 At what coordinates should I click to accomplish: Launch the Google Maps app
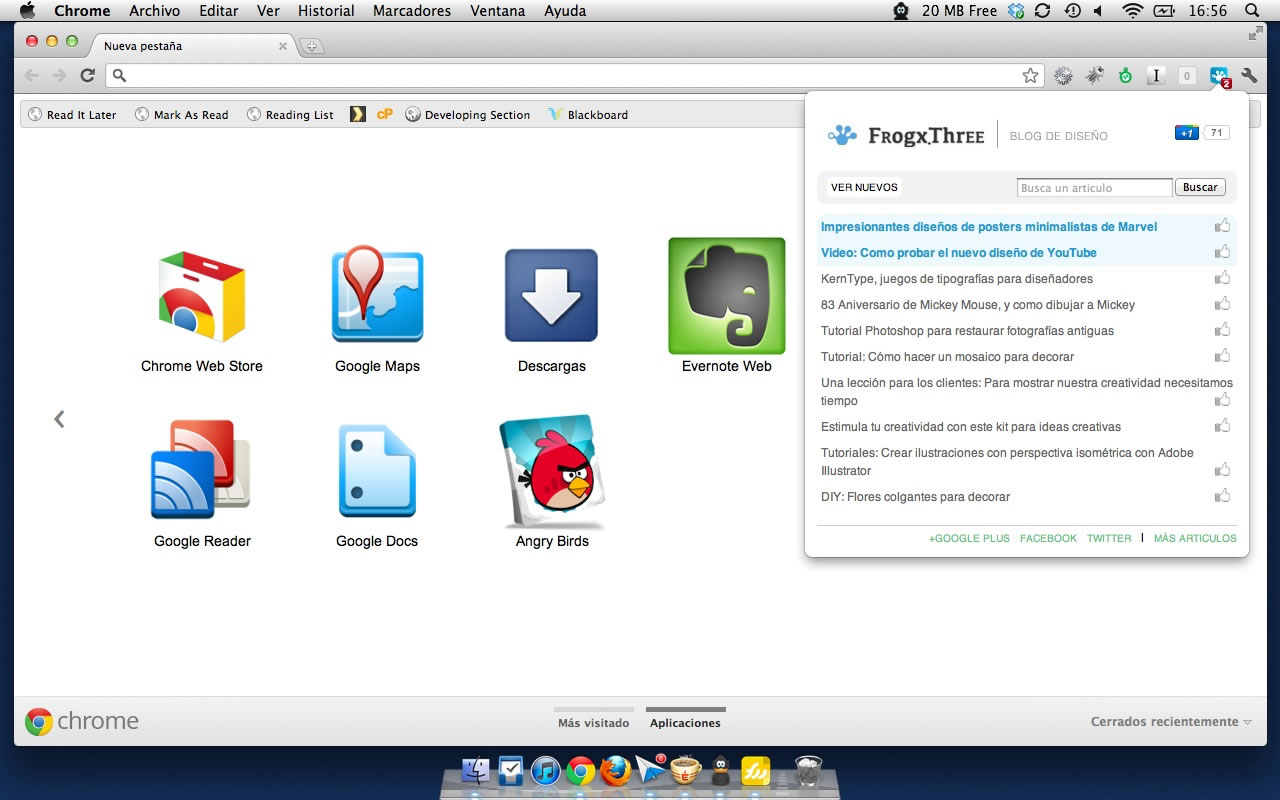(x=377, y=296)
